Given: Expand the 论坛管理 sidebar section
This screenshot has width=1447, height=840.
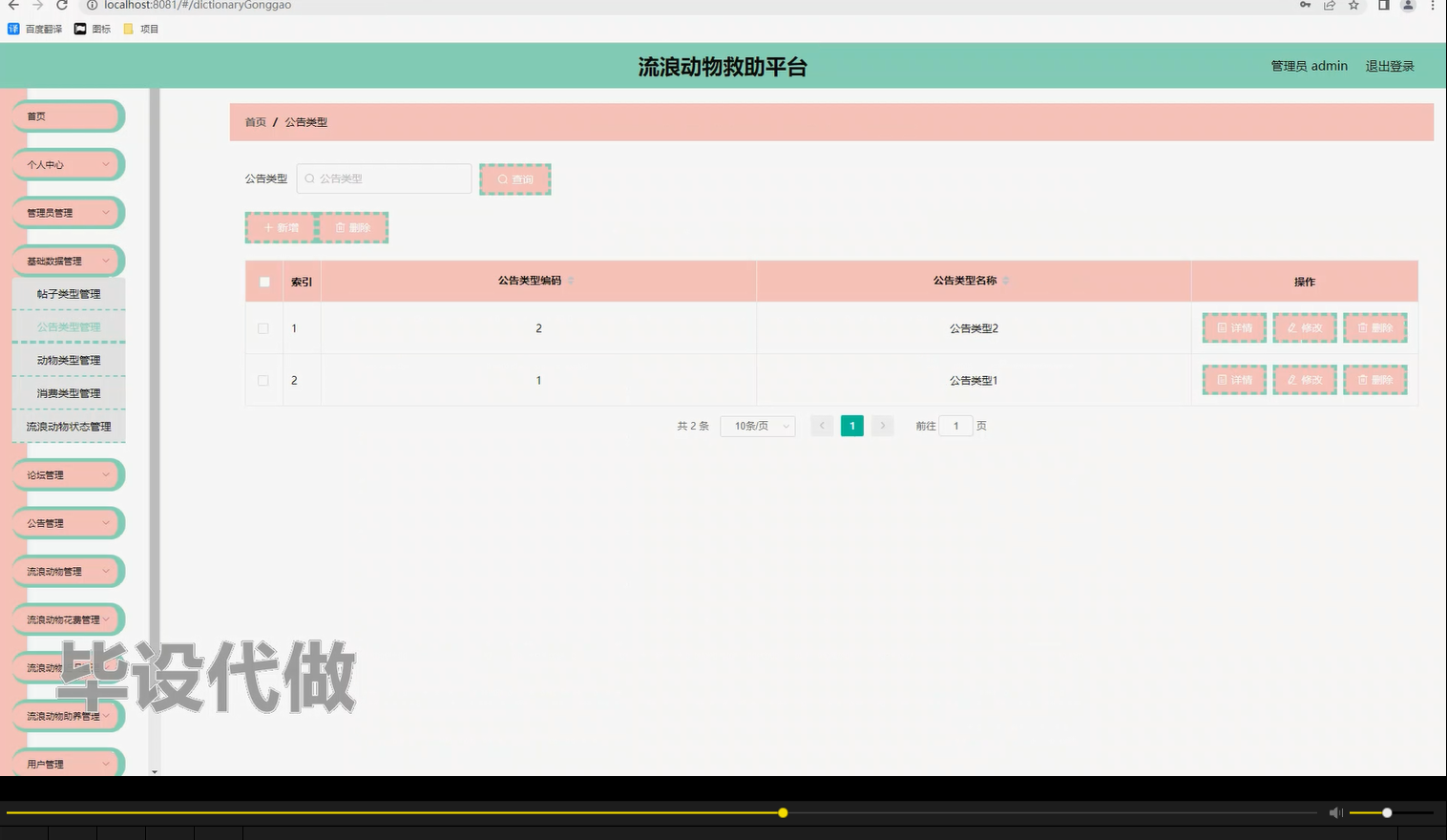Looking at the screenshot, I should click(68, 474).
